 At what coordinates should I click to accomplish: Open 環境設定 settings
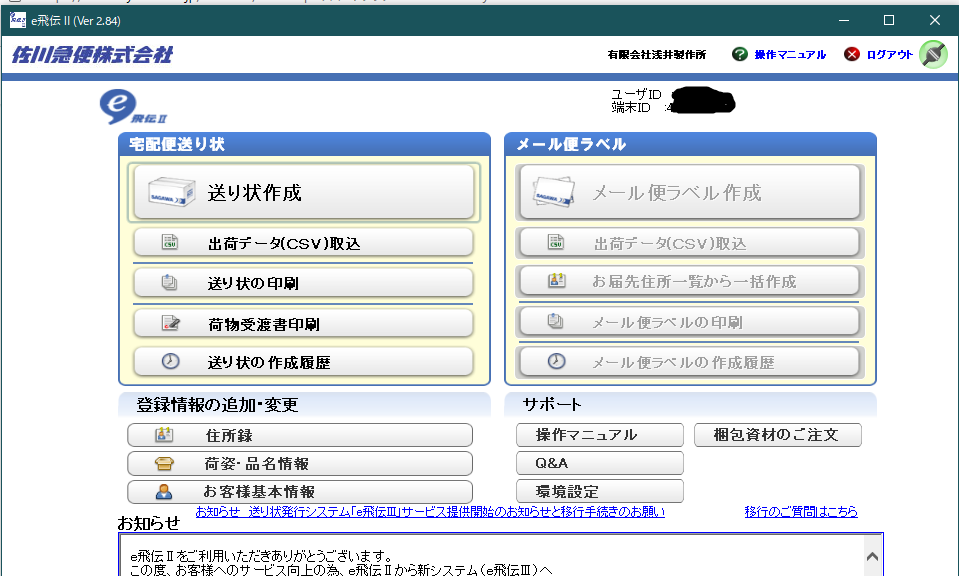coord(600,491)
